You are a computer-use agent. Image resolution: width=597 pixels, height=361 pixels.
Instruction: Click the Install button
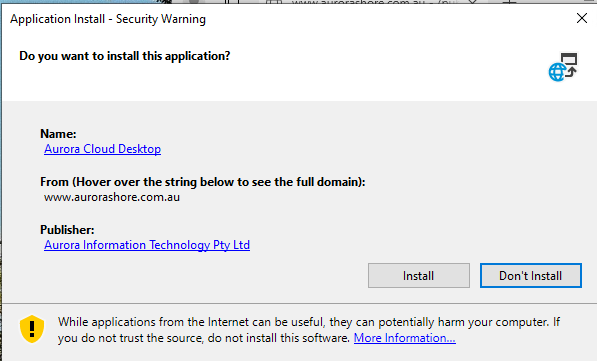click(x=418, y=275)
